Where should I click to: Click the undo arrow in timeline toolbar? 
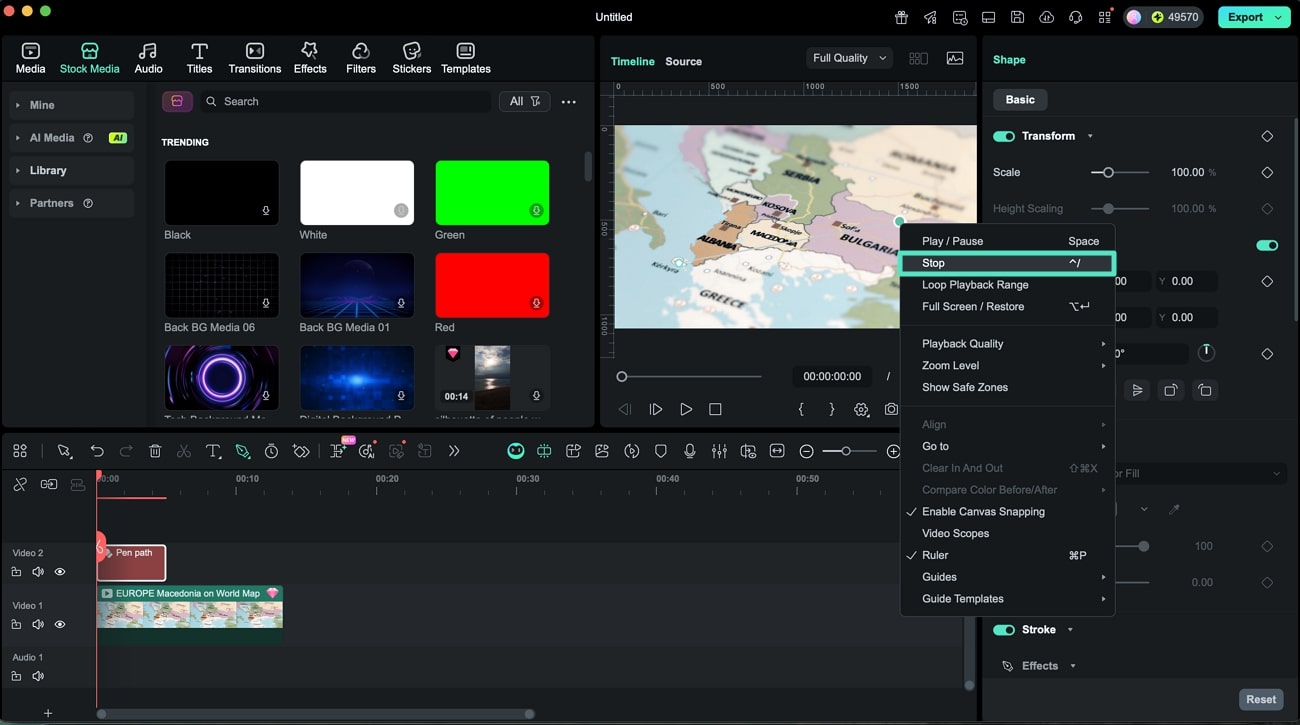pyautogui.click(x=97, y=452)
